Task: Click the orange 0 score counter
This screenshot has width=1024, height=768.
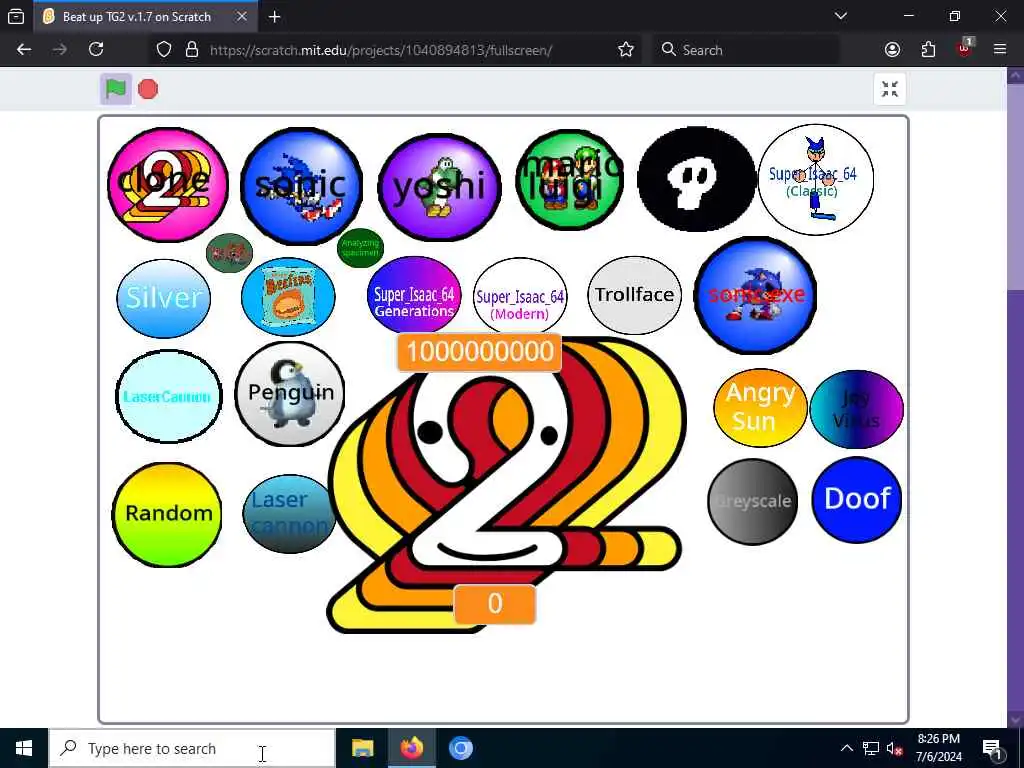Action: point(494,604)
